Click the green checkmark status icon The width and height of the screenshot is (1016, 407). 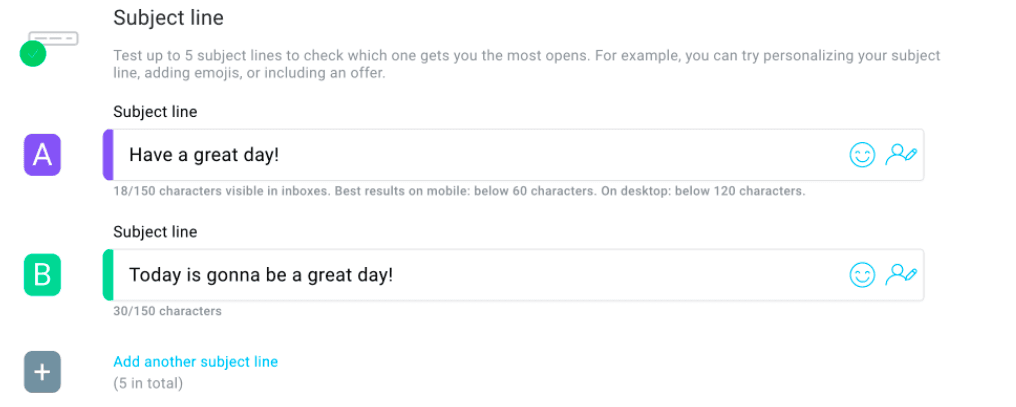click(x=33, y=54)
